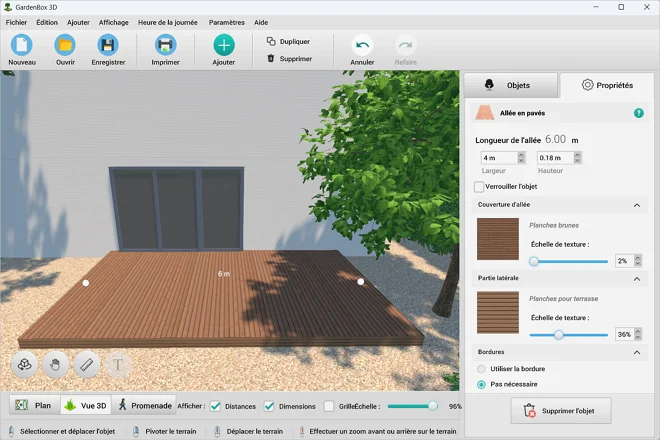The height and width of the screenshot is (440, 660).
Task: Switch to the Objets tab
Action: pos(508,86)
